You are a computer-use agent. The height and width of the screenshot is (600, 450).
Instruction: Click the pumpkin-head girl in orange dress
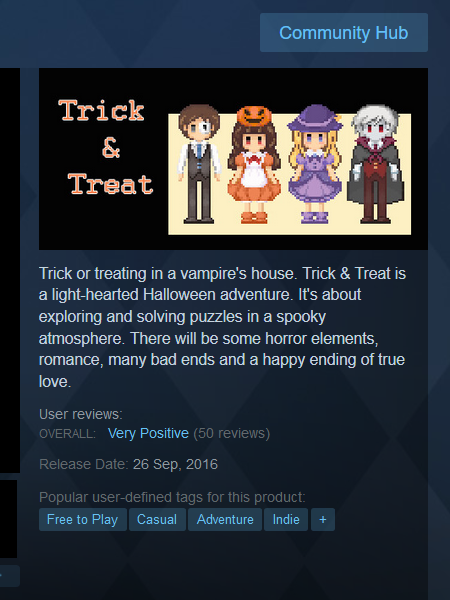(x=254, y=165)
